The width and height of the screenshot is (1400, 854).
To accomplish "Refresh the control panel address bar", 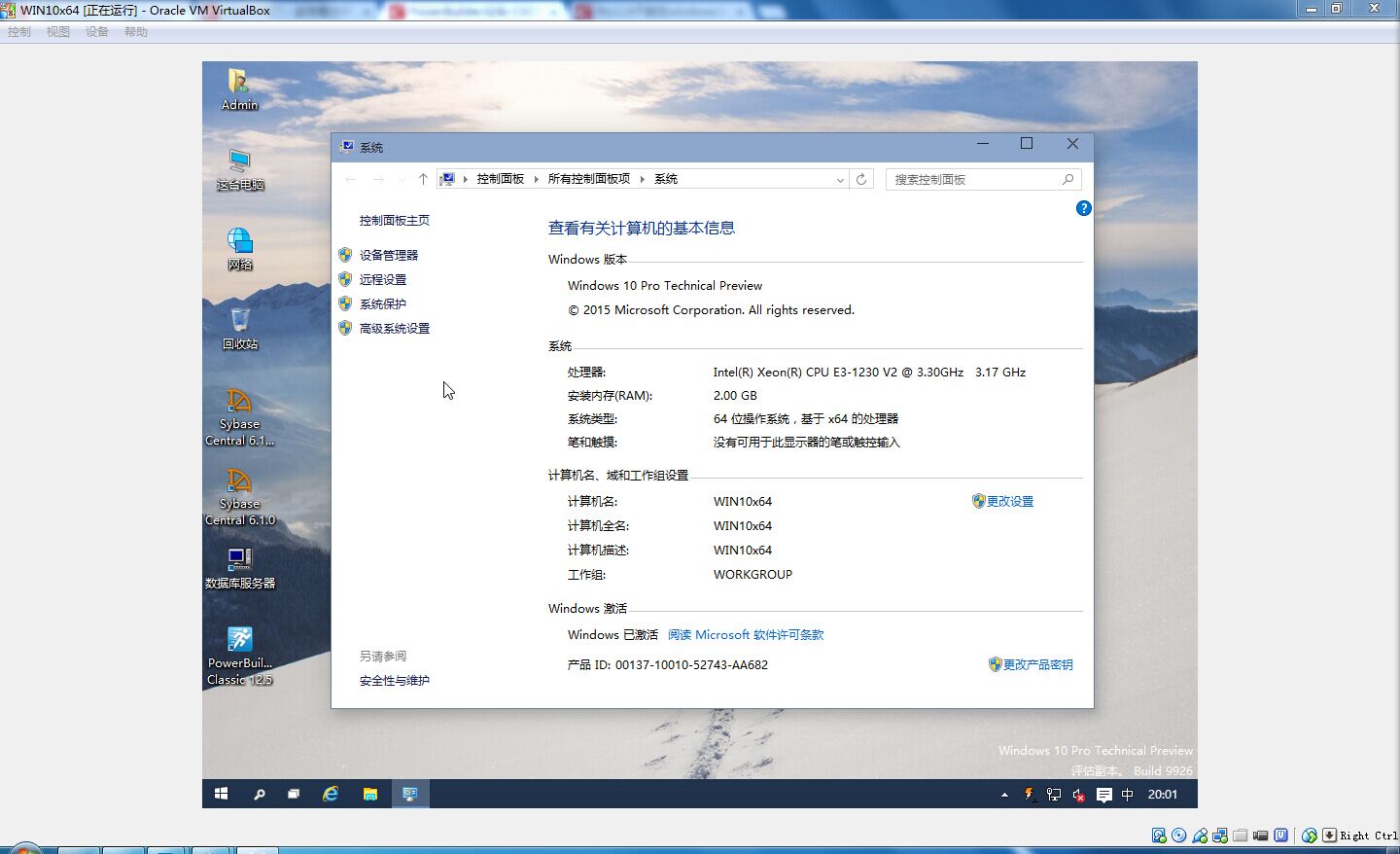I will click(860, 179).
